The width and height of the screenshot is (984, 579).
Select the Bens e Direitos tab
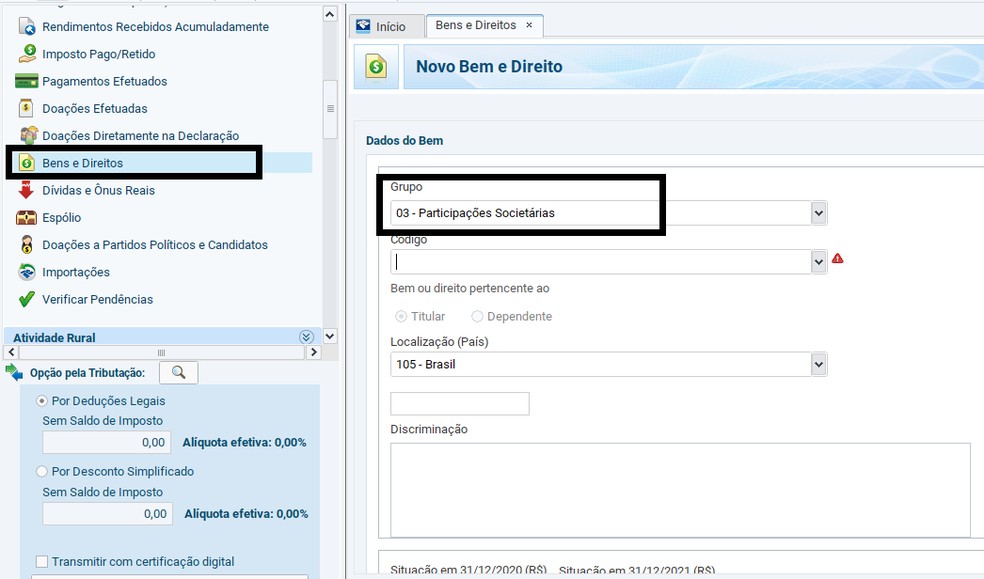coord(478,25)
